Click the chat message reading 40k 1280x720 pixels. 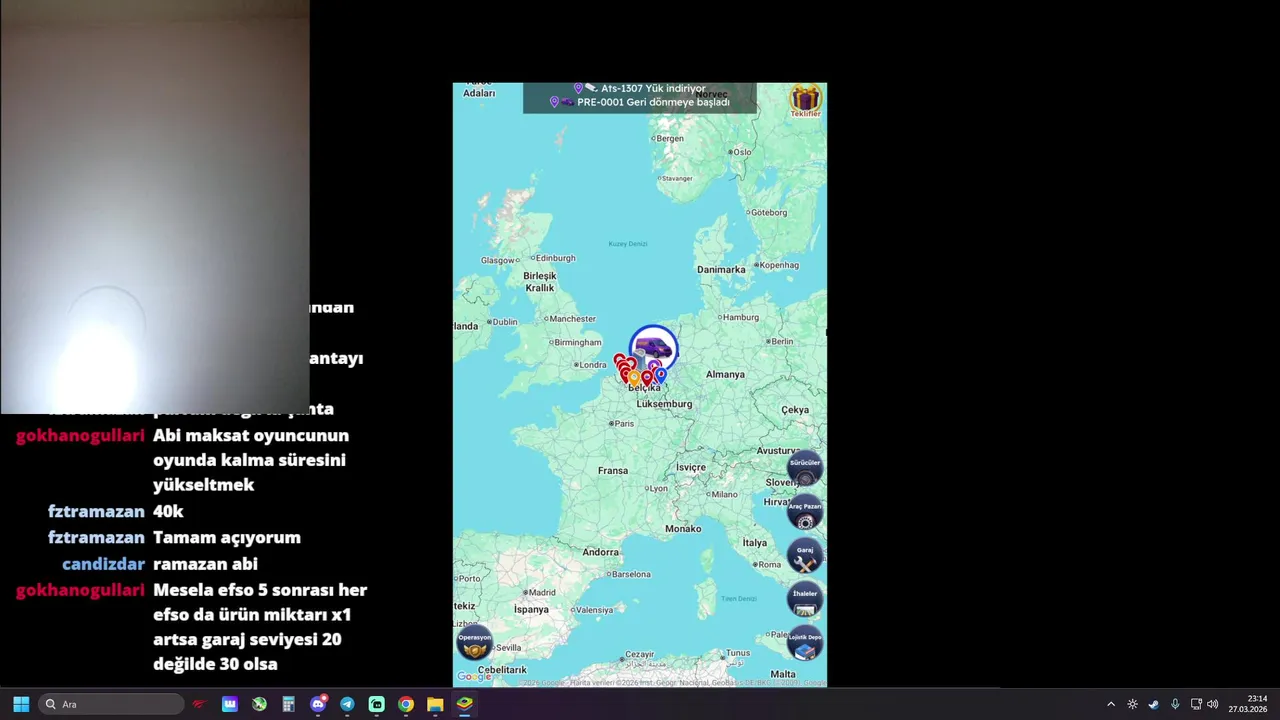pos(168,511)
